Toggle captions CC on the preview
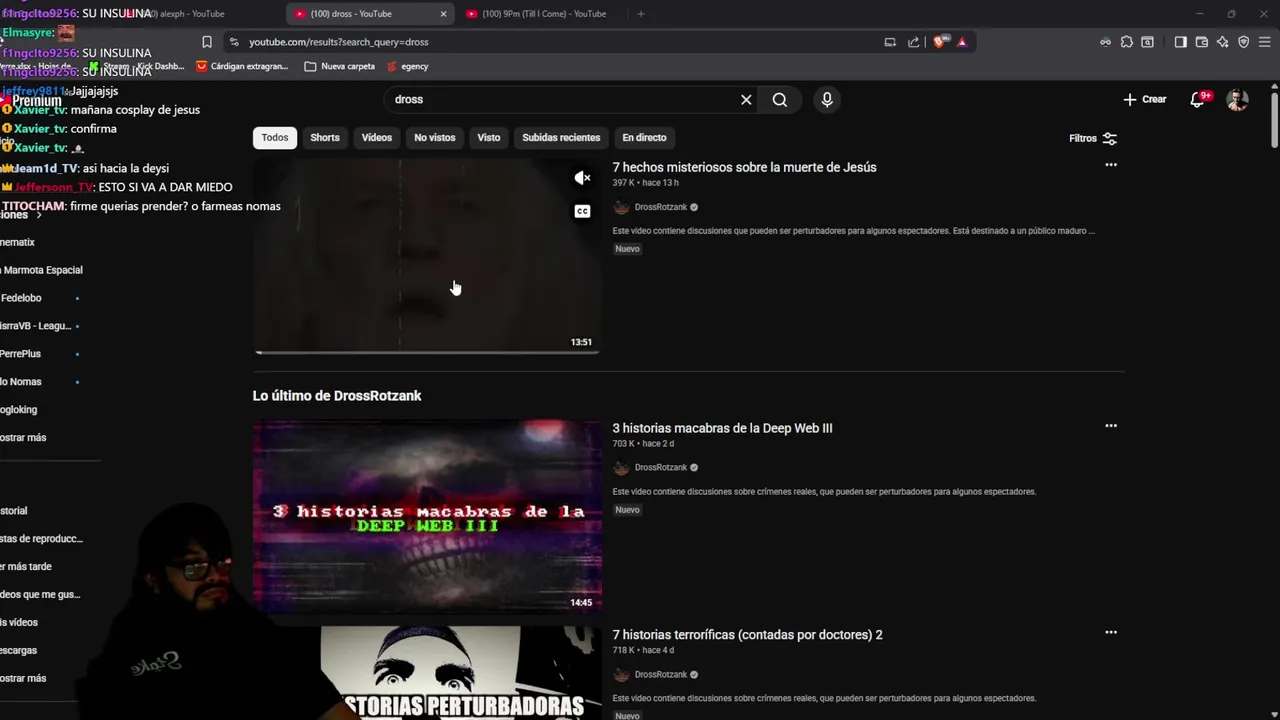The image size is (1280, 720). click(x=582, y=211)
